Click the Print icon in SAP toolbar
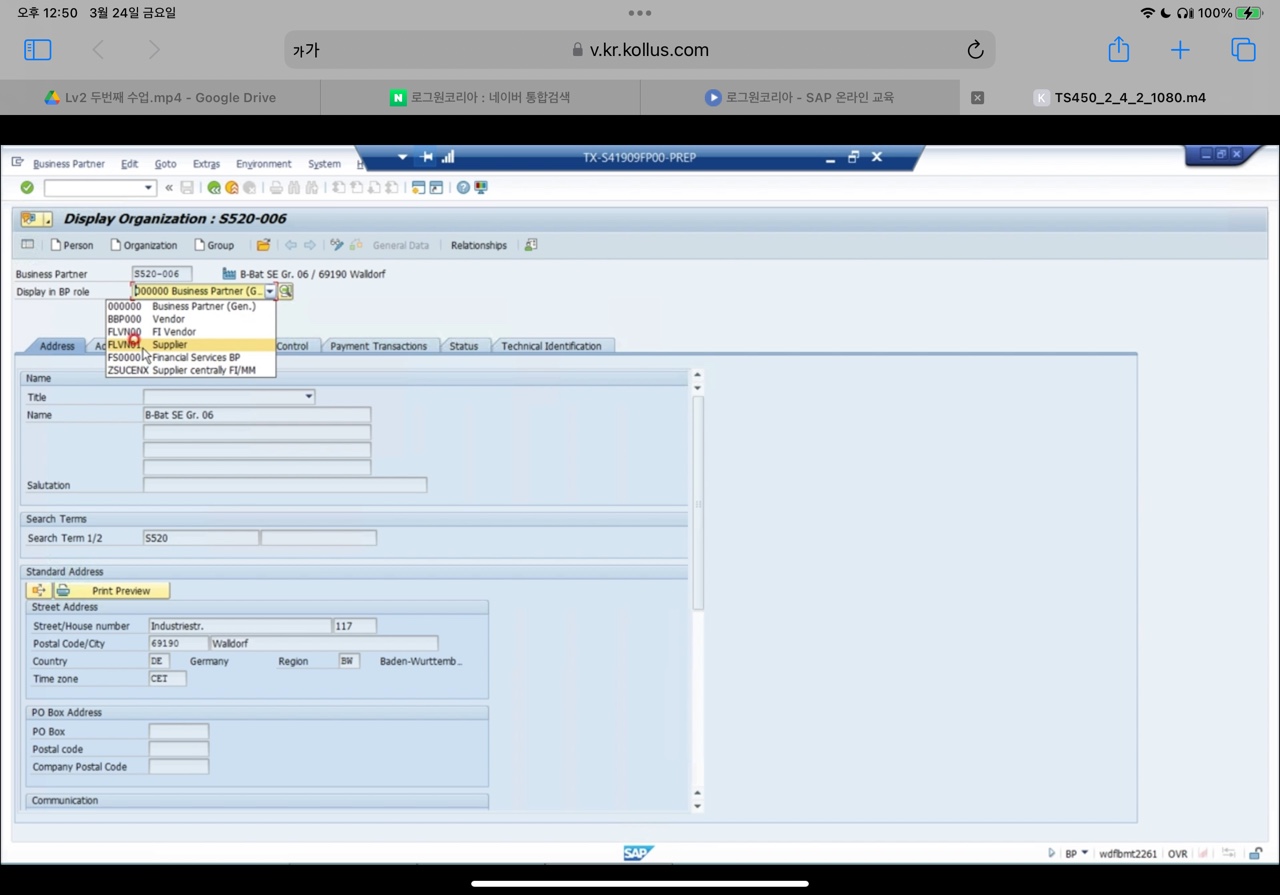The width and height of the screenshot is (1280, 895). point(276,187)
